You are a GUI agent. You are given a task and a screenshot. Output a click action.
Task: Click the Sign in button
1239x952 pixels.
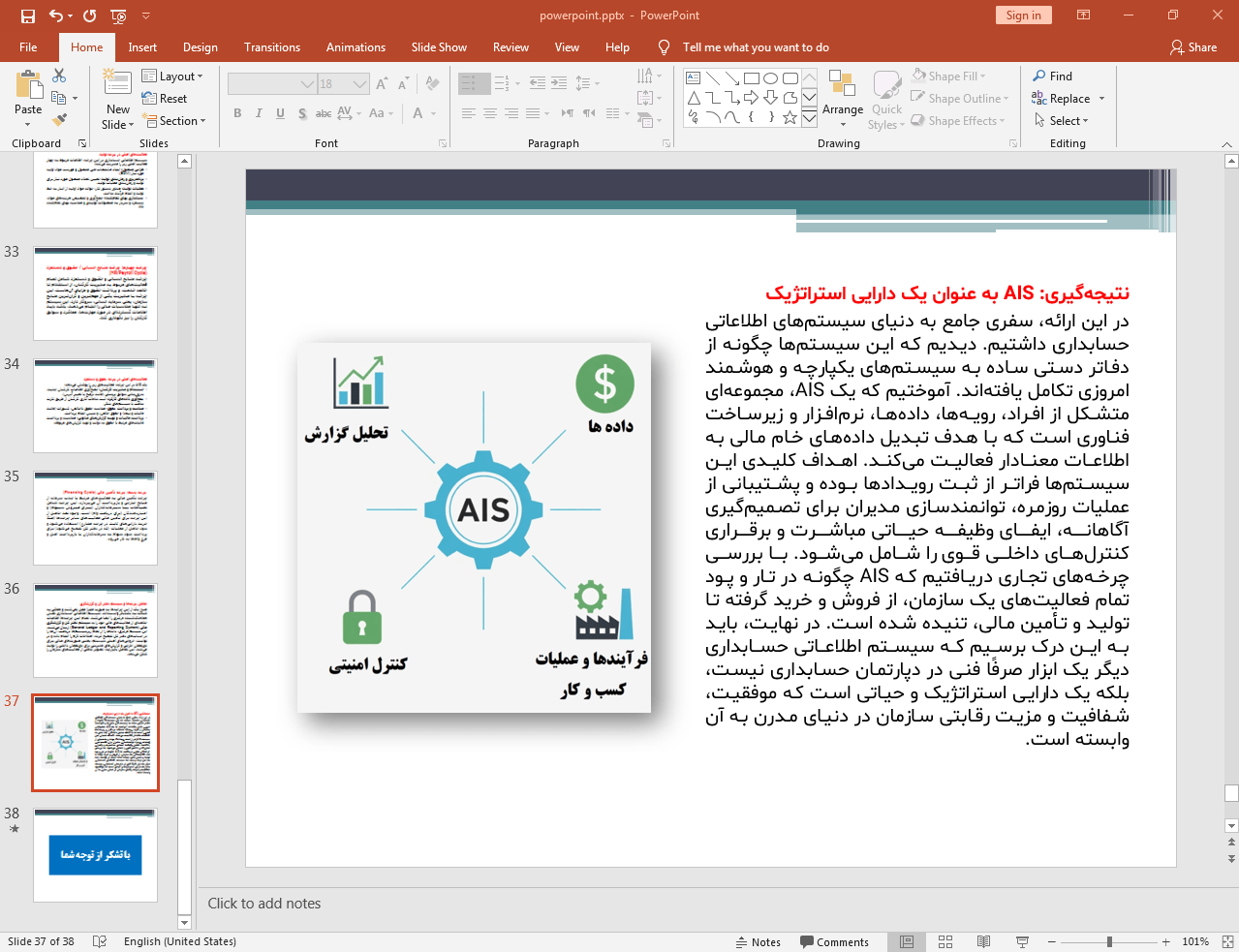[1023, 15]
